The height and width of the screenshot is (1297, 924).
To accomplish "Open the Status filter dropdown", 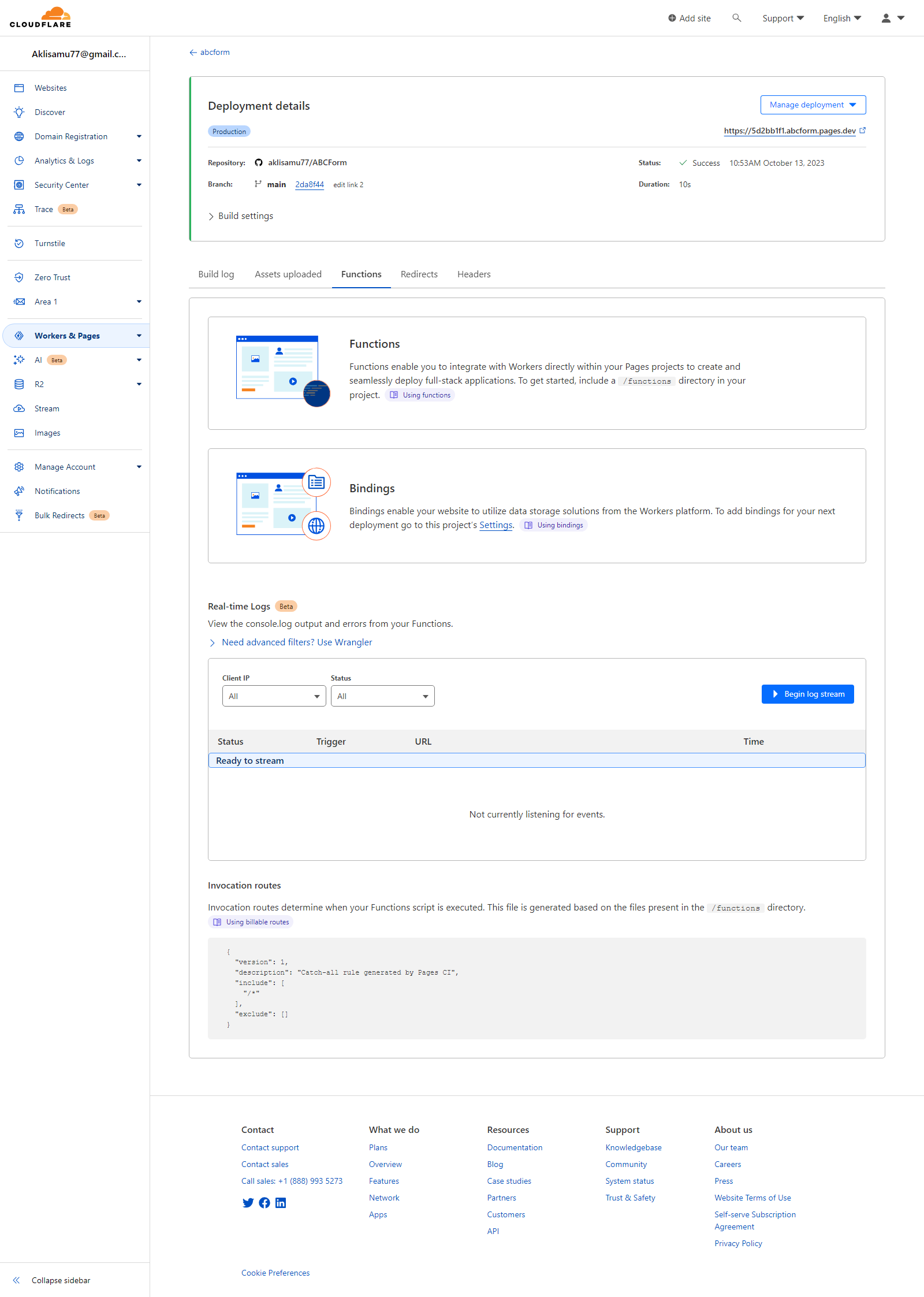I will pyautogui.click(x=383, y=696).
